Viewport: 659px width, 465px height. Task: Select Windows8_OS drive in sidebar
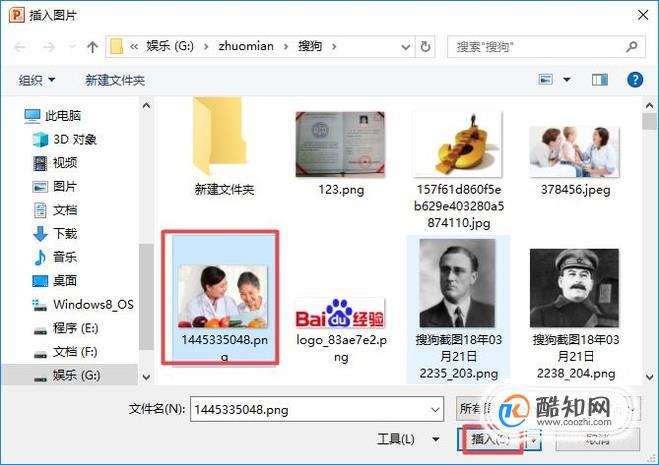(x=83, y=304)
